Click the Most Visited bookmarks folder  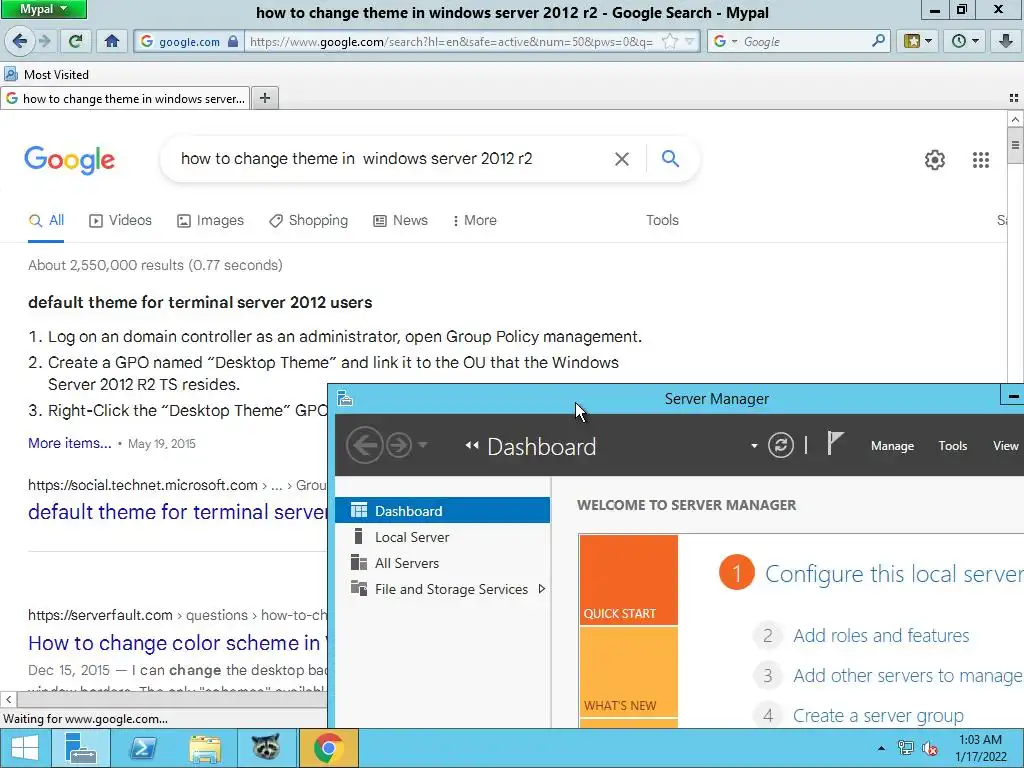[47, 74]
